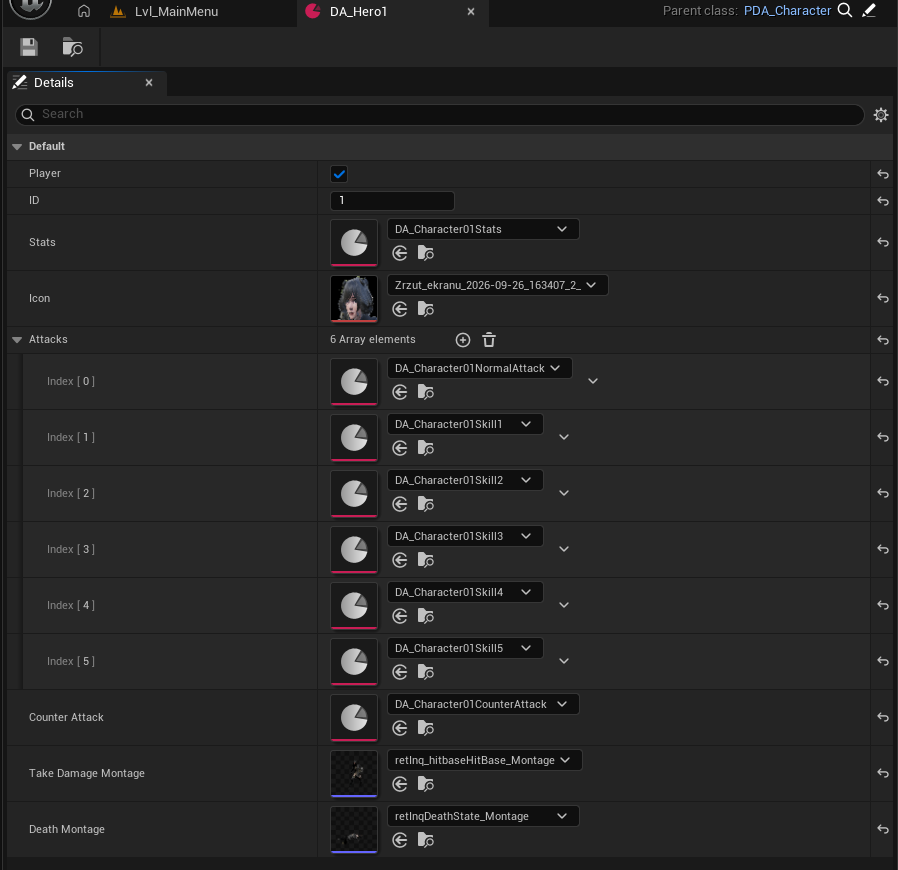
Task: Remove all Attacks array elements
Action: click(489, 340)
